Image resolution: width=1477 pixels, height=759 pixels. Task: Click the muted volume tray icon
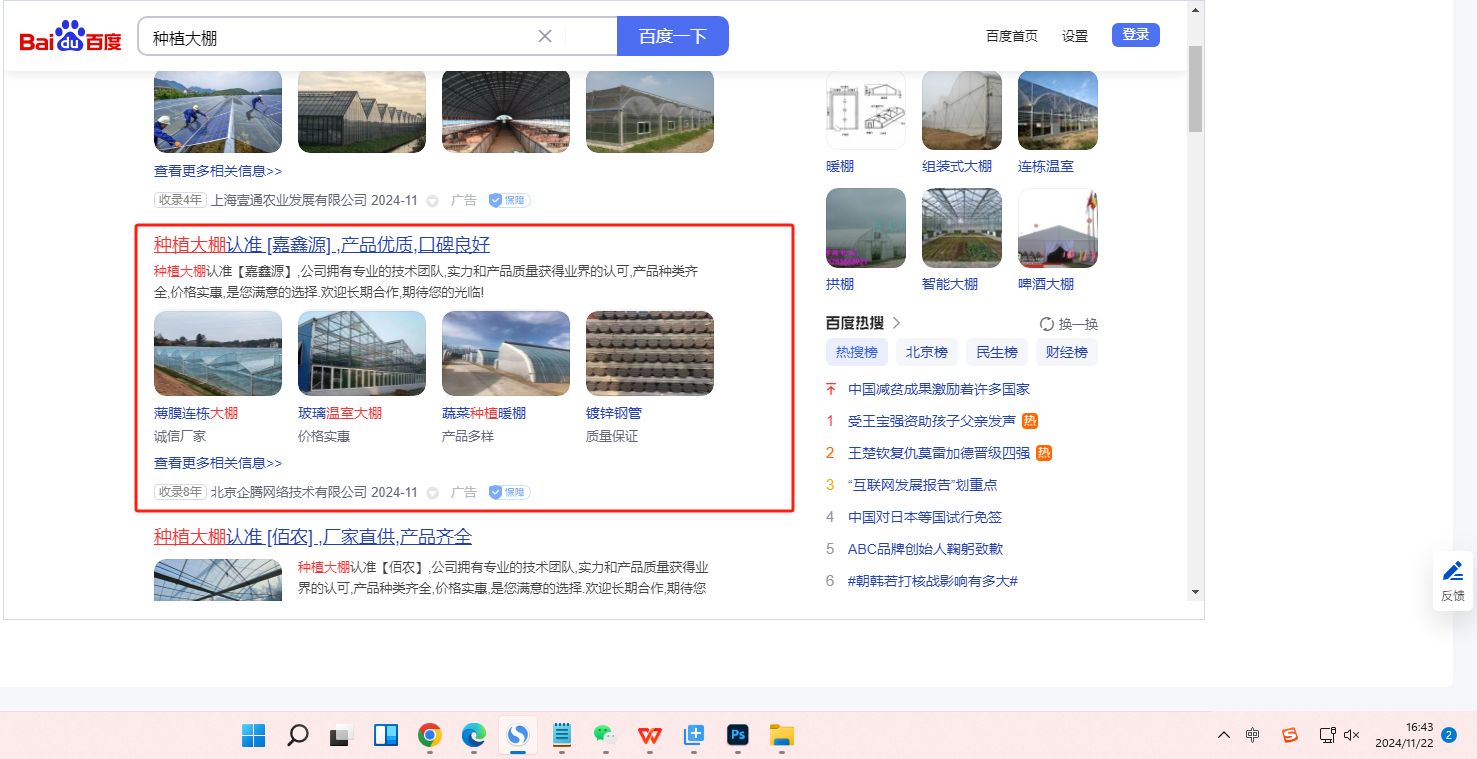[1352, 735]
